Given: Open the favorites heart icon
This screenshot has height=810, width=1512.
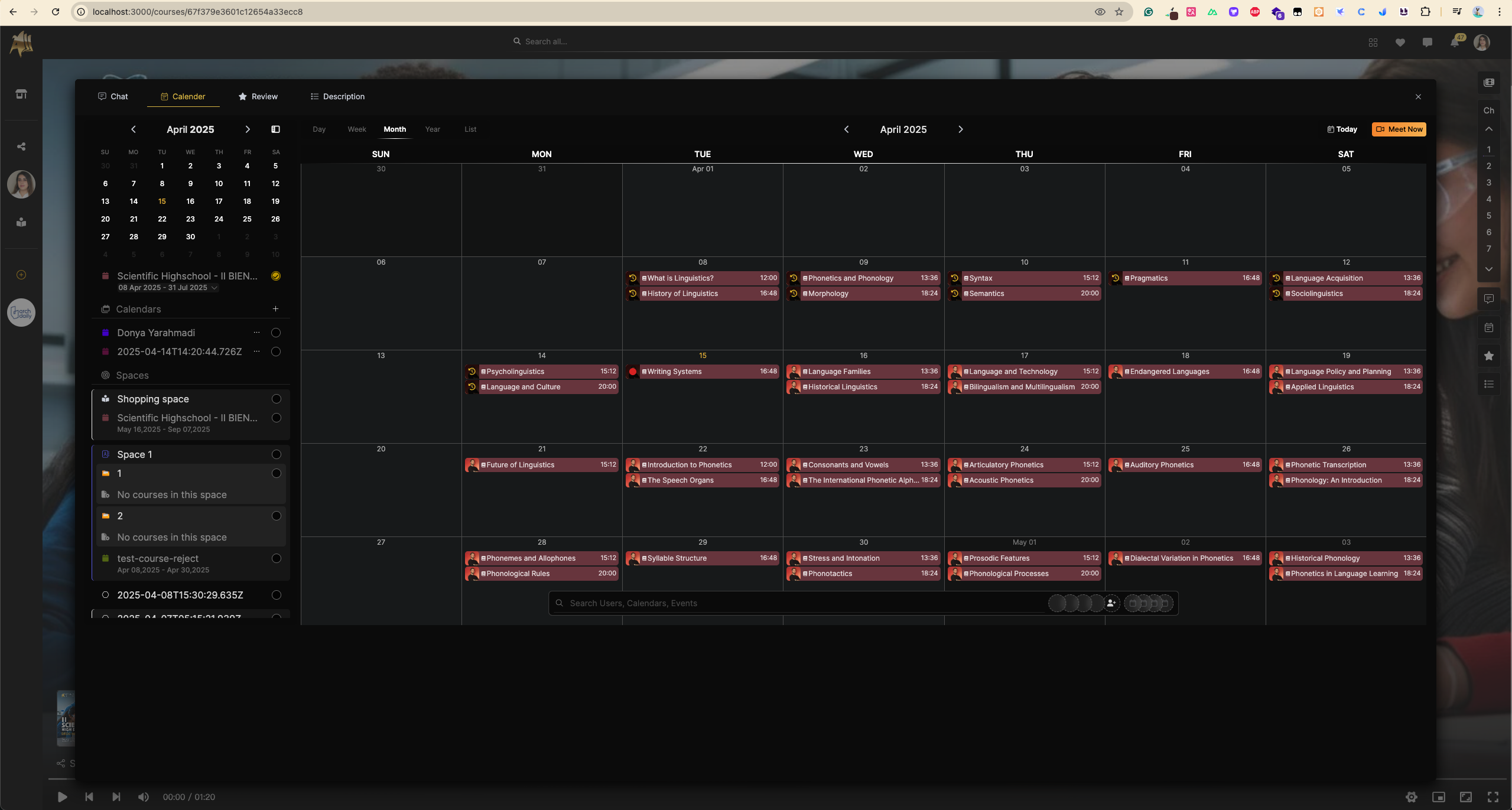Looking at the screenshot, I should pyautogui.click(x=1400, y=42).
